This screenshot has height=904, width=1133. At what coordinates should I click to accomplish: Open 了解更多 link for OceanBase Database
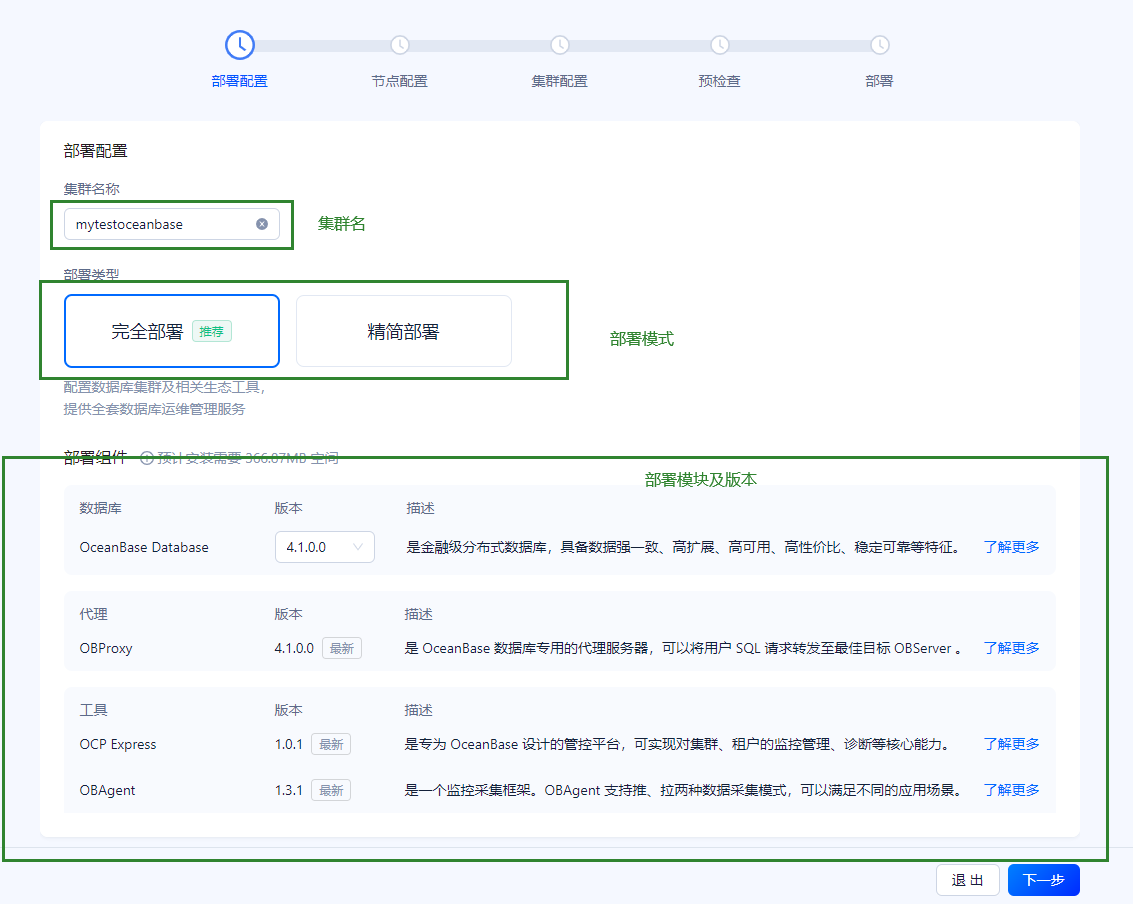(1012, 547)
